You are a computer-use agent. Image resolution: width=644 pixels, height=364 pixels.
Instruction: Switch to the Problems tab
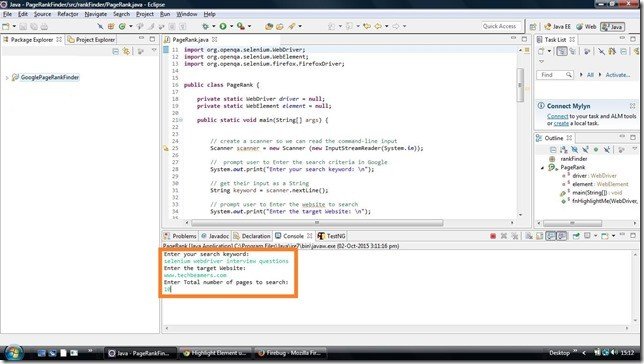(x=180, y=236)
